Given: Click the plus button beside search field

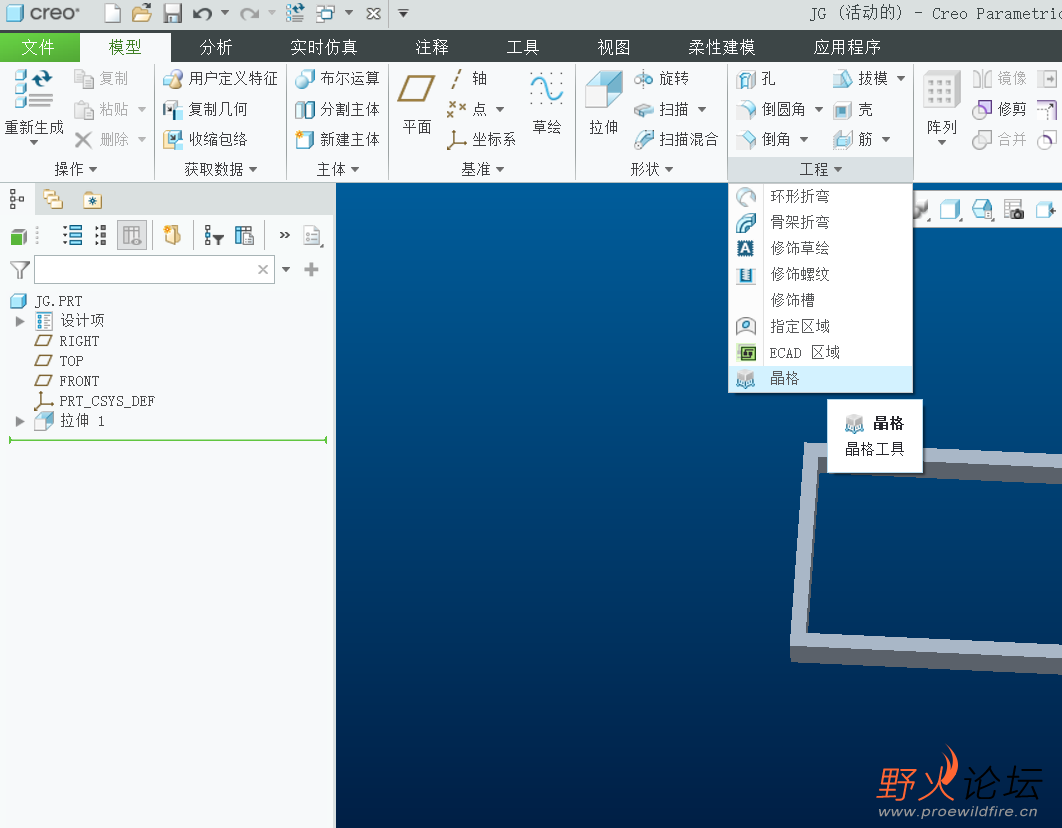Looking at the screenshot, I should click(311, 269).
